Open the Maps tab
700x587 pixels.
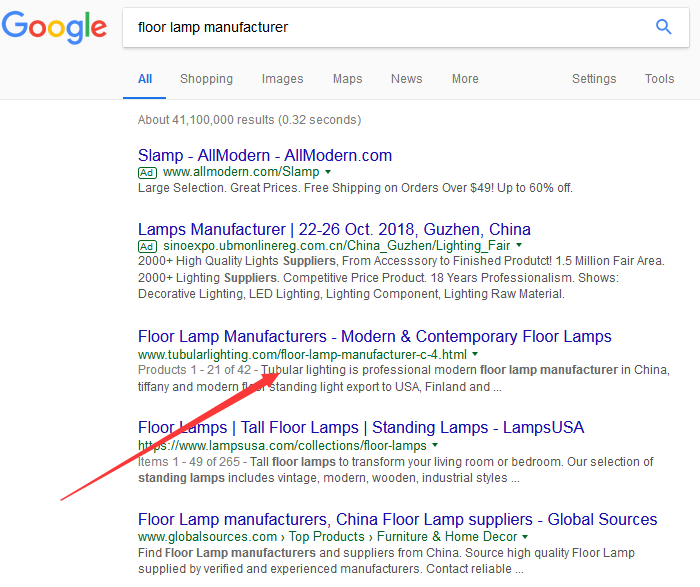pyautogui.click(x=347, y=79)
